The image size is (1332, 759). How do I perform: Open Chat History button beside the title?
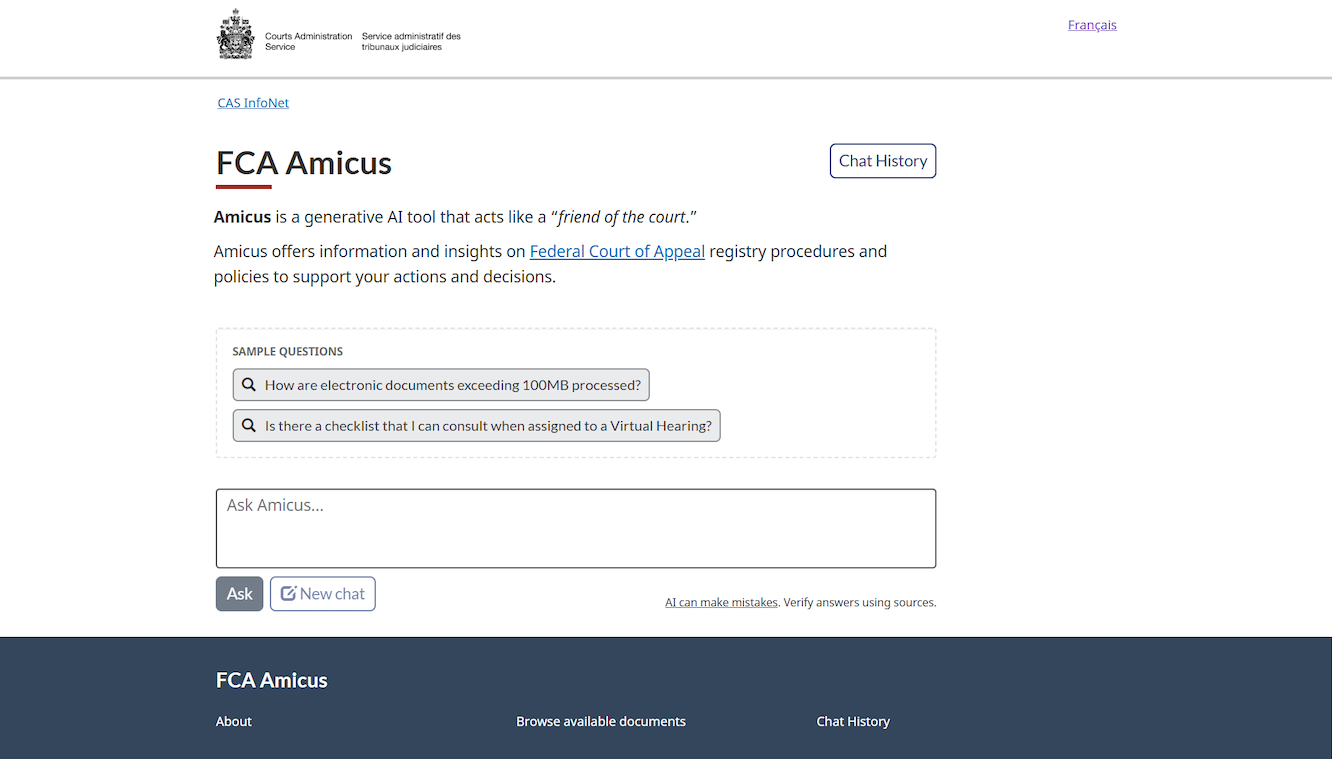(x=882, y=161)
